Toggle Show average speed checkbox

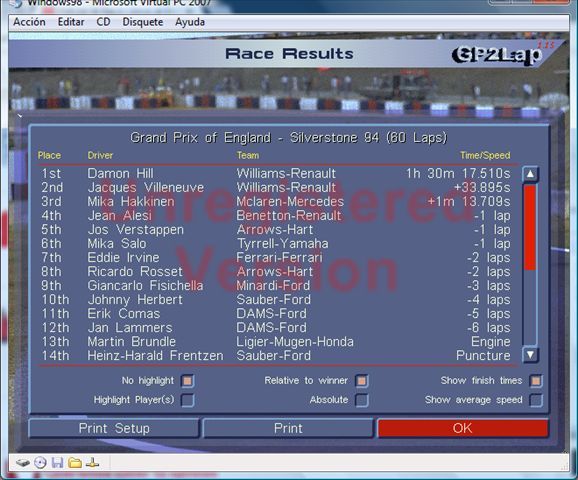tap(536, 400)
